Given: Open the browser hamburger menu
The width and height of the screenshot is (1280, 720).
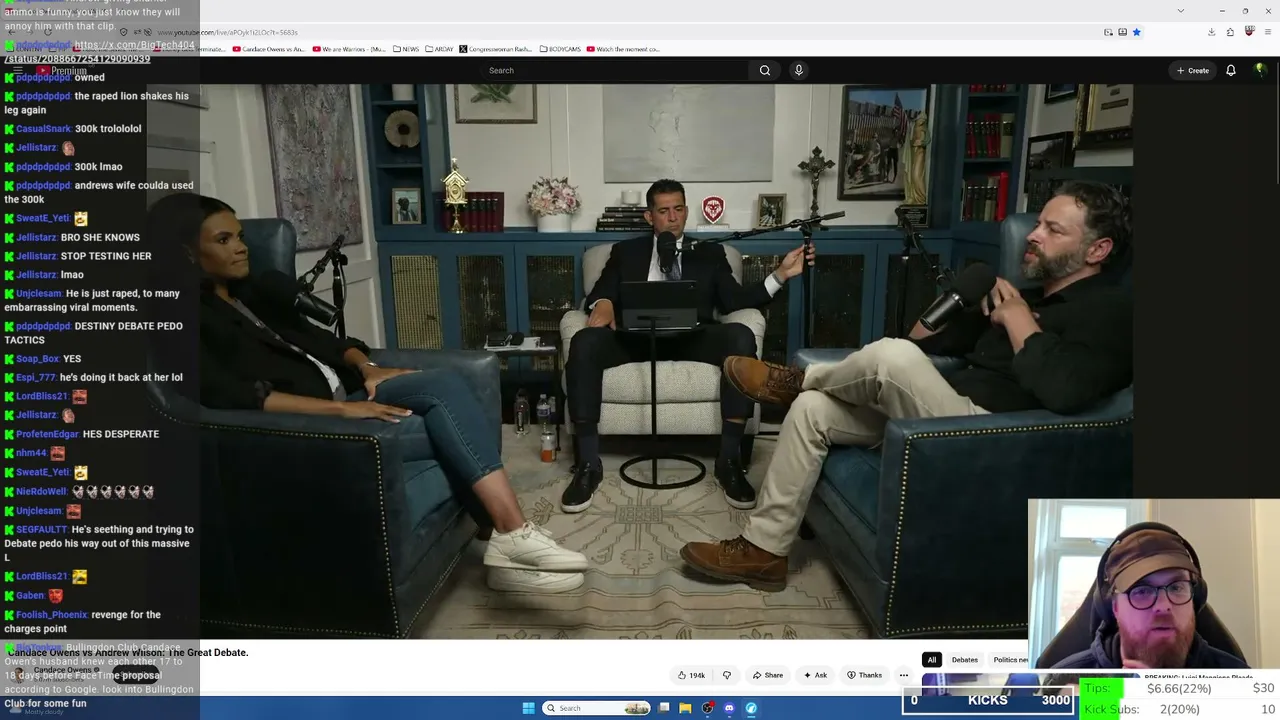Looking at the screenshot, I should [x=1267, y=32].
